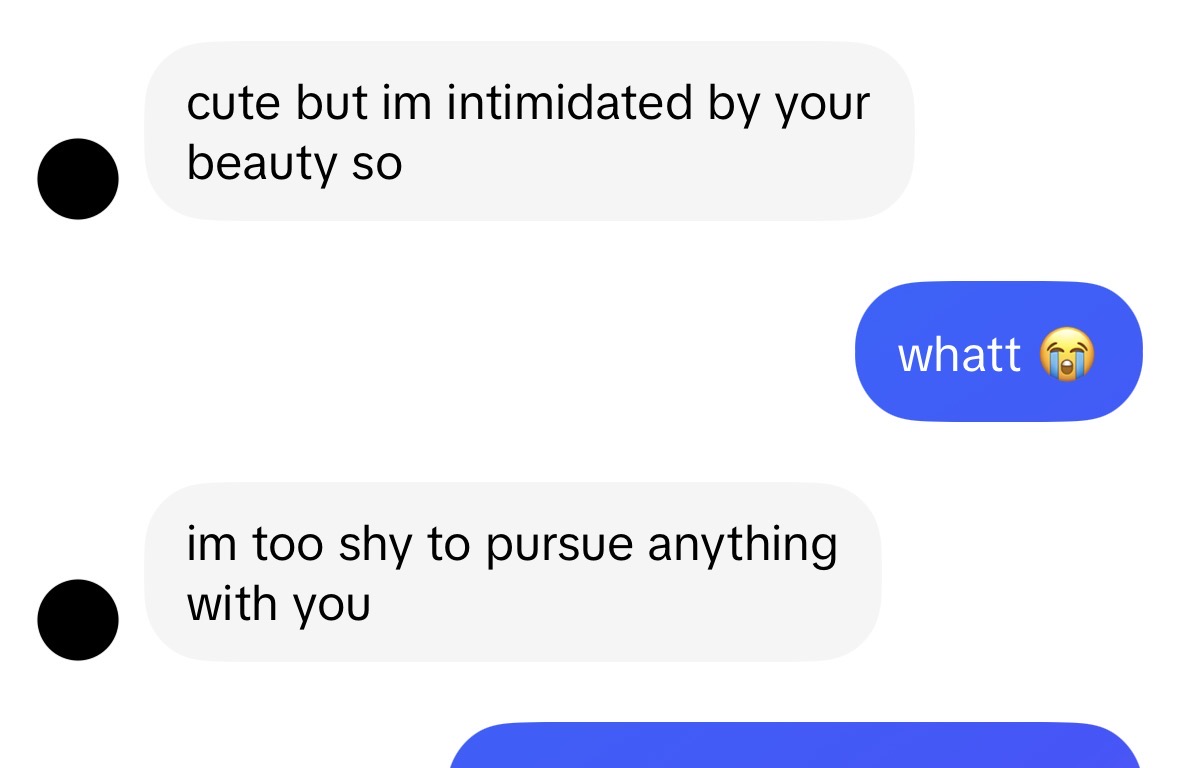The height and width of the screenshot is (768, 1179).
Task: Open sender avatar beside 'with you' message
Action: pos(78,620)
